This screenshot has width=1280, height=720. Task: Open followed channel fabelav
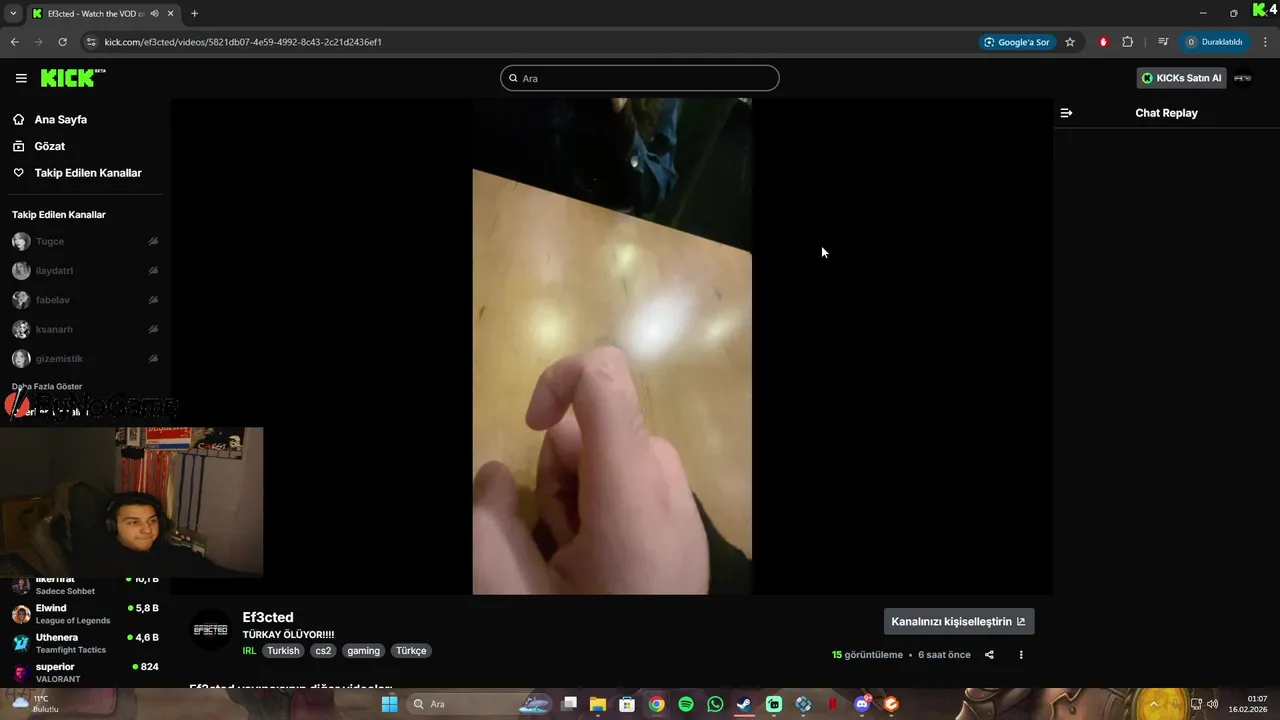click(x=85, y=300)
